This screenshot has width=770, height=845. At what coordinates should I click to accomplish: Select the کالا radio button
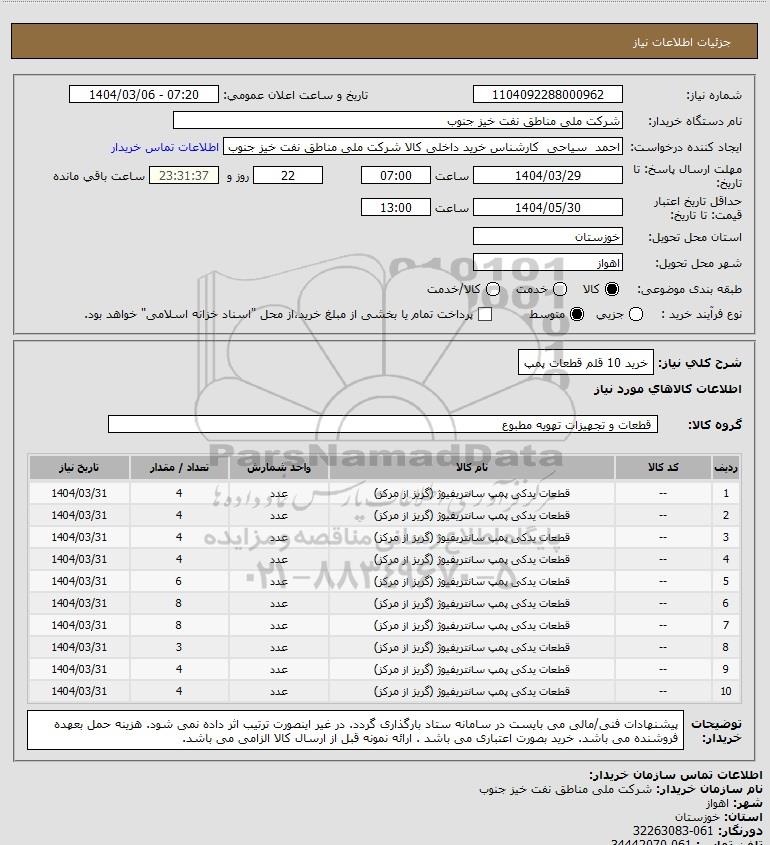pyautogui.click(x=612, y=289)
